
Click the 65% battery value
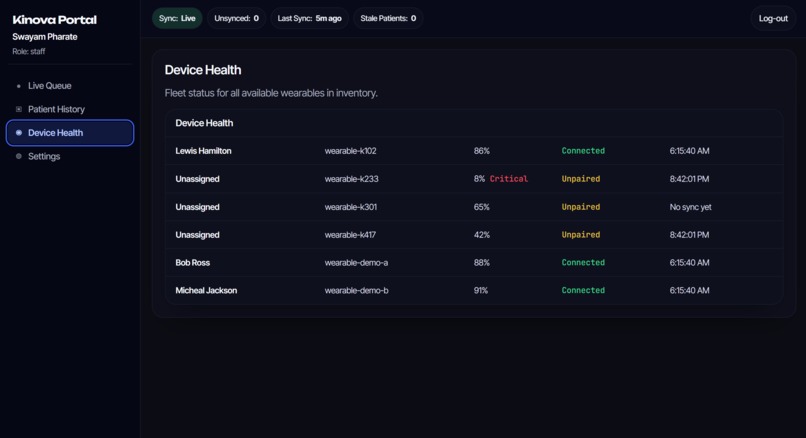coord(482,207)
